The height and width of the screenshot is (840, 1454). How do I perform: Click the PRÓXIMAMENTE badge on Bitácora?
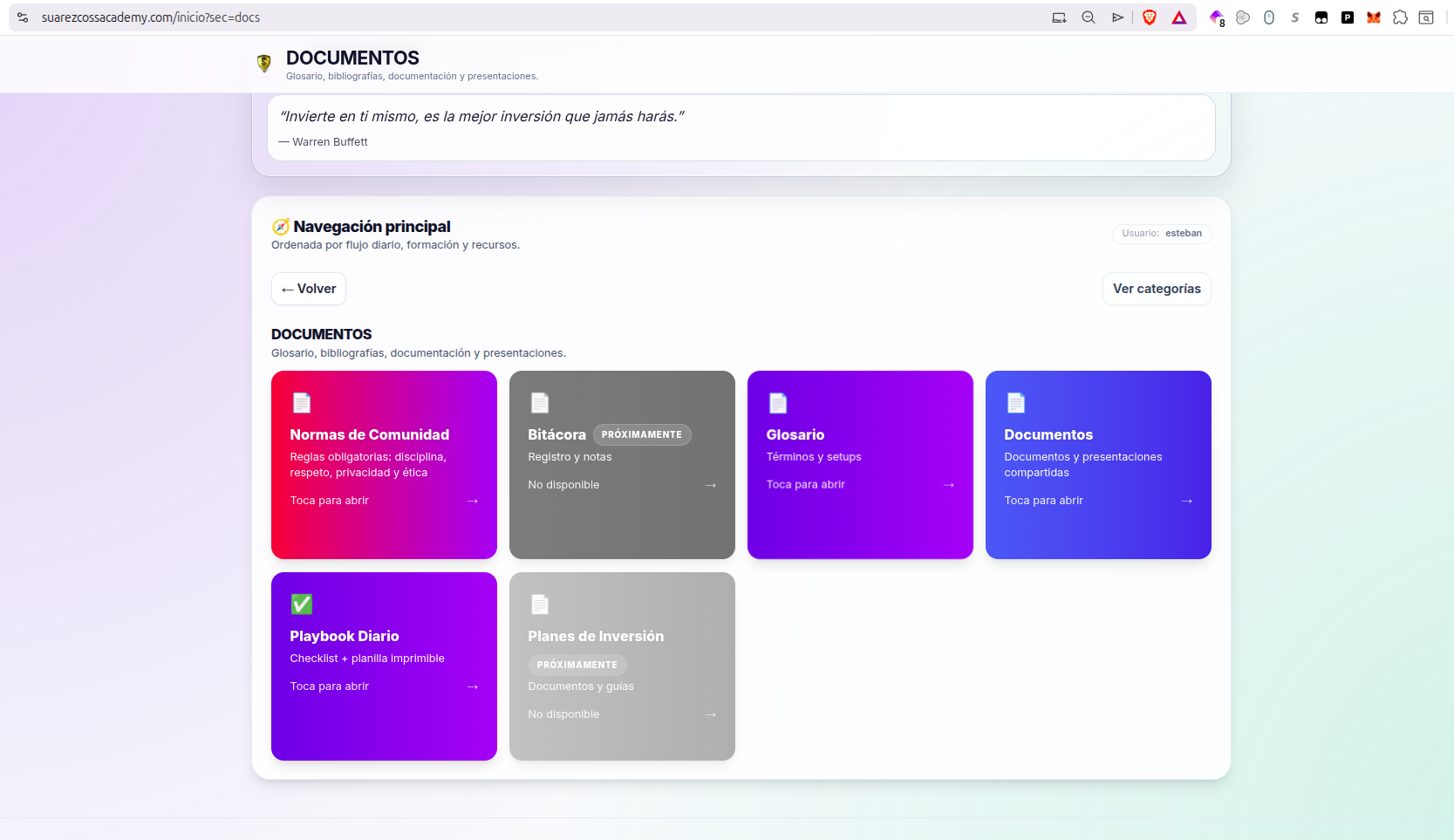click(642, 434)
